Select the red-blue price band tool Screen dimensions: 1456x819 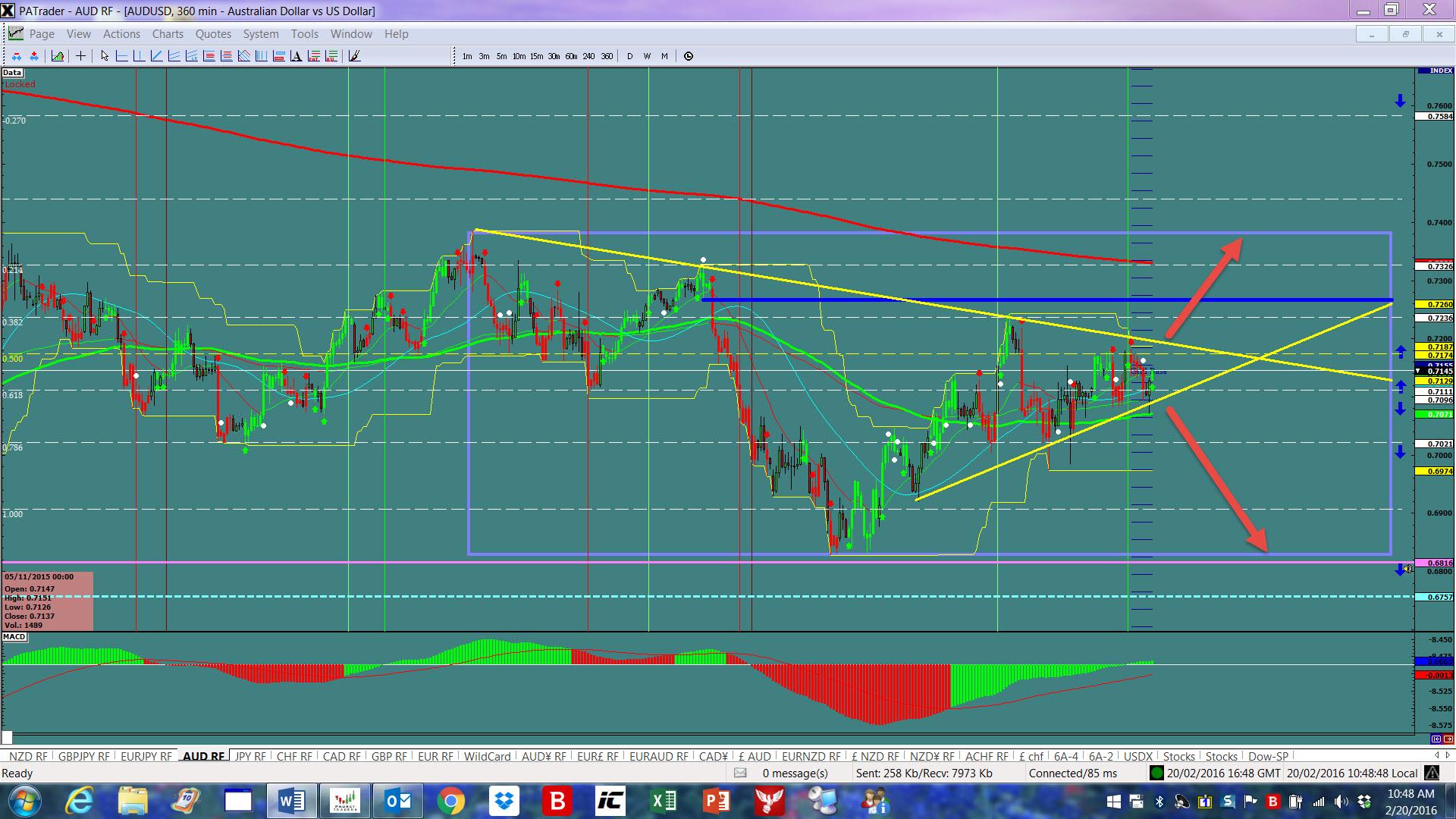[278, 56]
